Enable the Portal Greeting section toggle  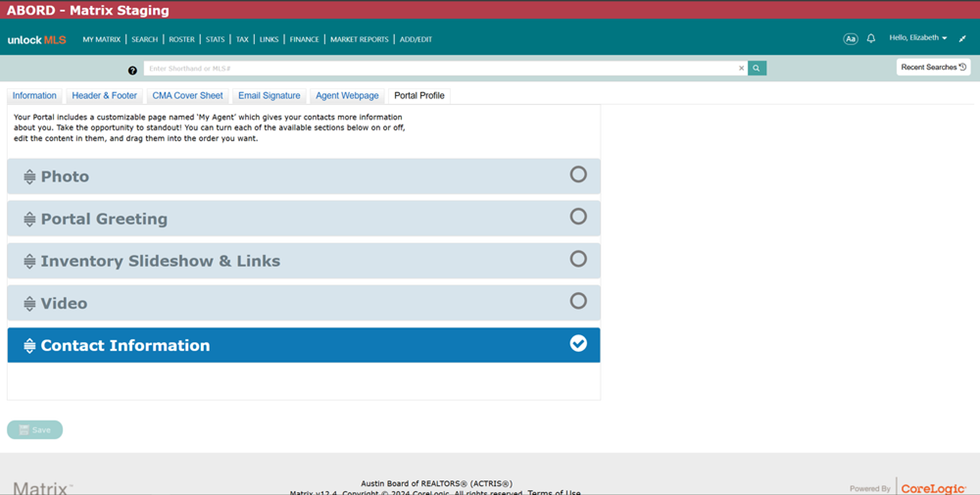pyautogui.click(x=578, y=216)
